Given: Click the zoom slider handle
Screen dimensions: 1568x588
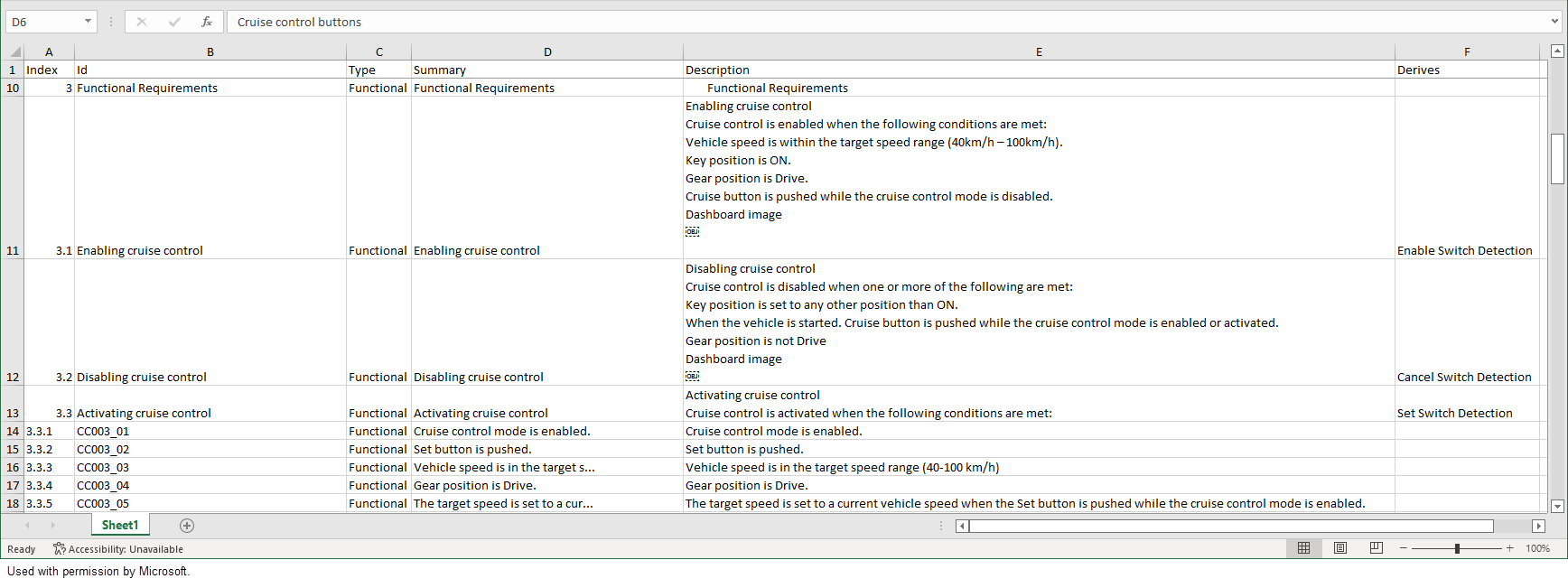Looking at the screenshot, I should 1457,548.
